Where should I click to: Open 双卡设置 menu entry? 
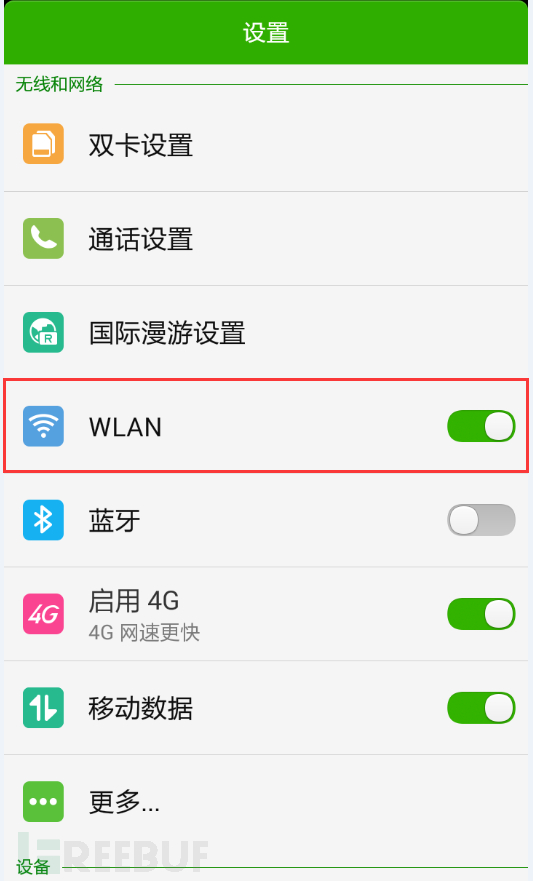click(x=141, y=145)
